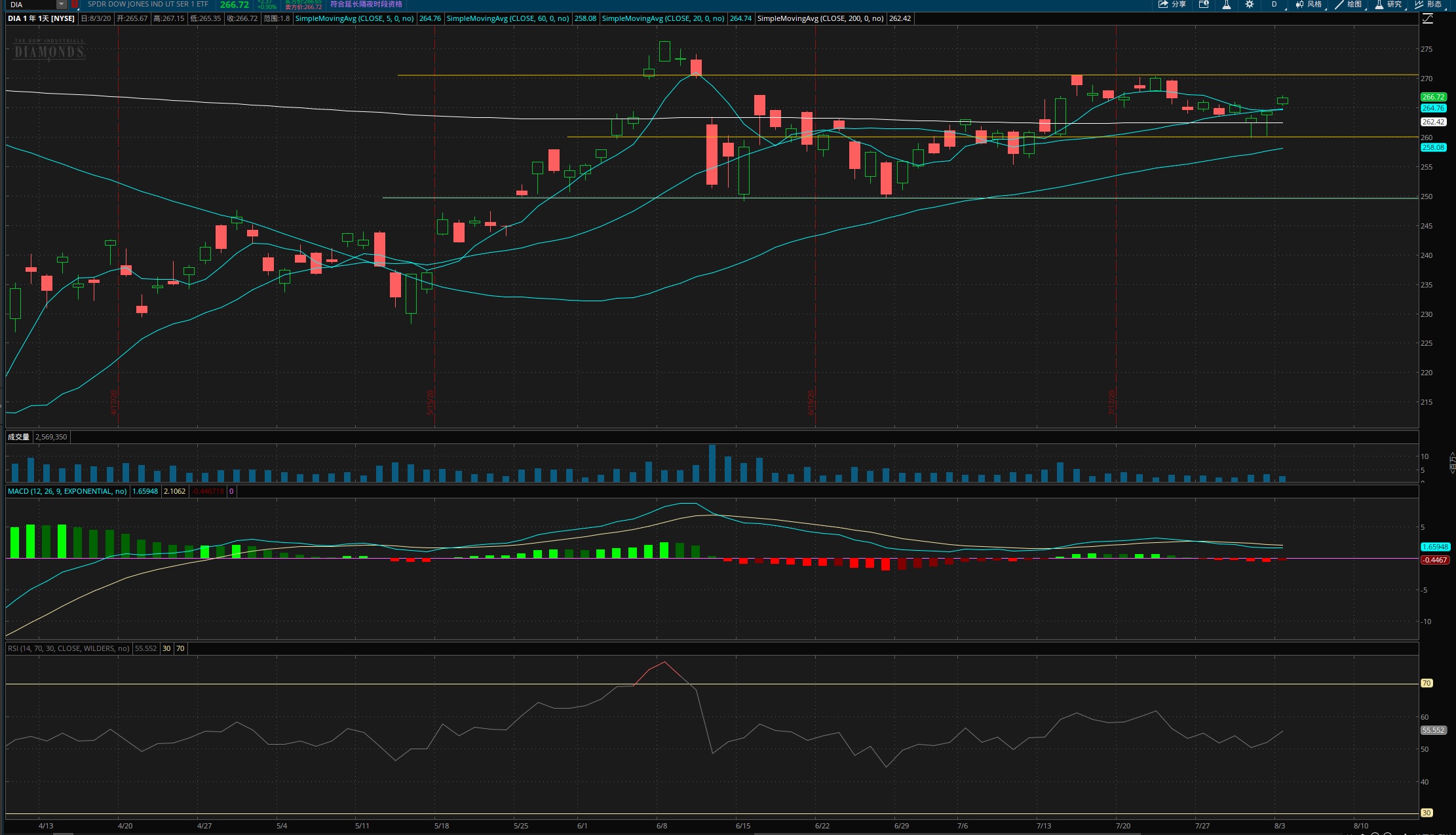Click the SimpleMovingAvg (CLOSE, 200, 0, no) label
This screenshot has width=1456, height=835.
pos(820,18)
